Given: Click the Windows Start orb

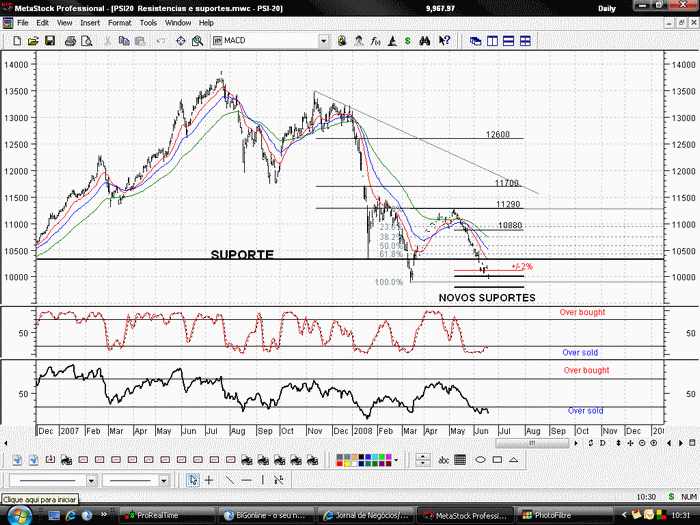Looking at the screenshot, I should [x=19, y=515].
